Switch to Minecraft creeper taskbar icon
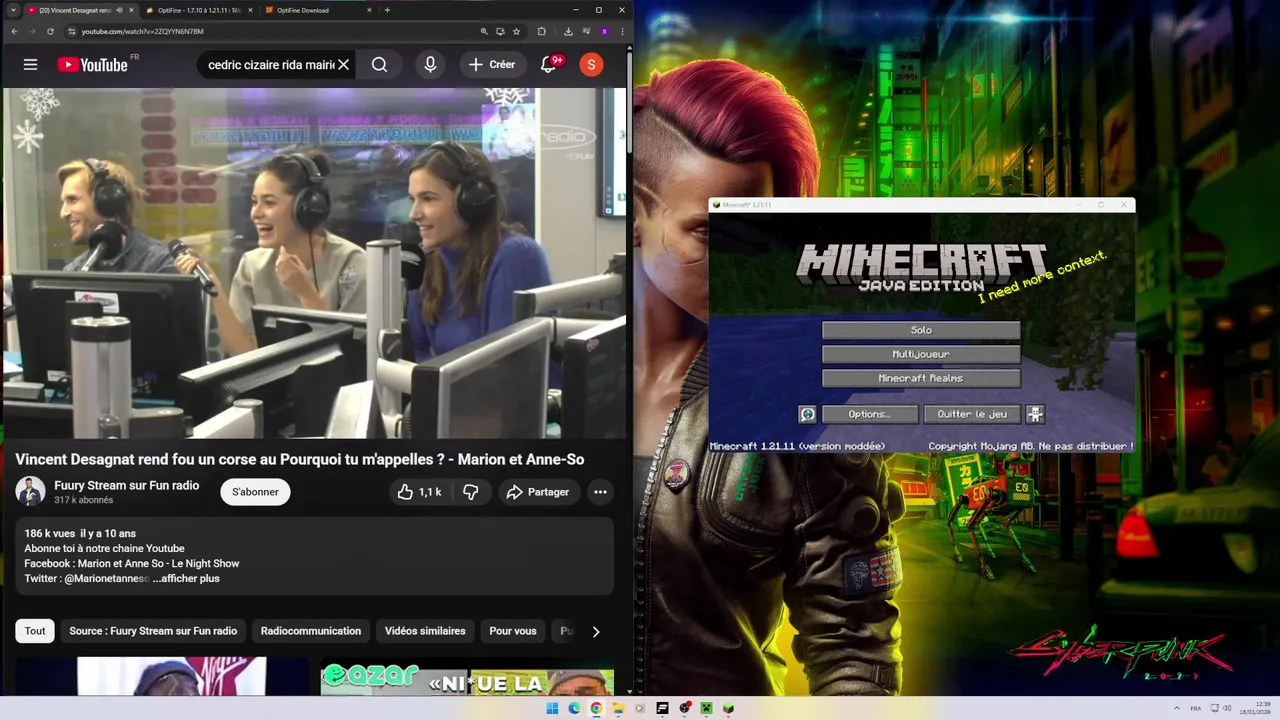The height and width of the screenshot is (720, 1280). pyautogui.click(x=706, y=708)
